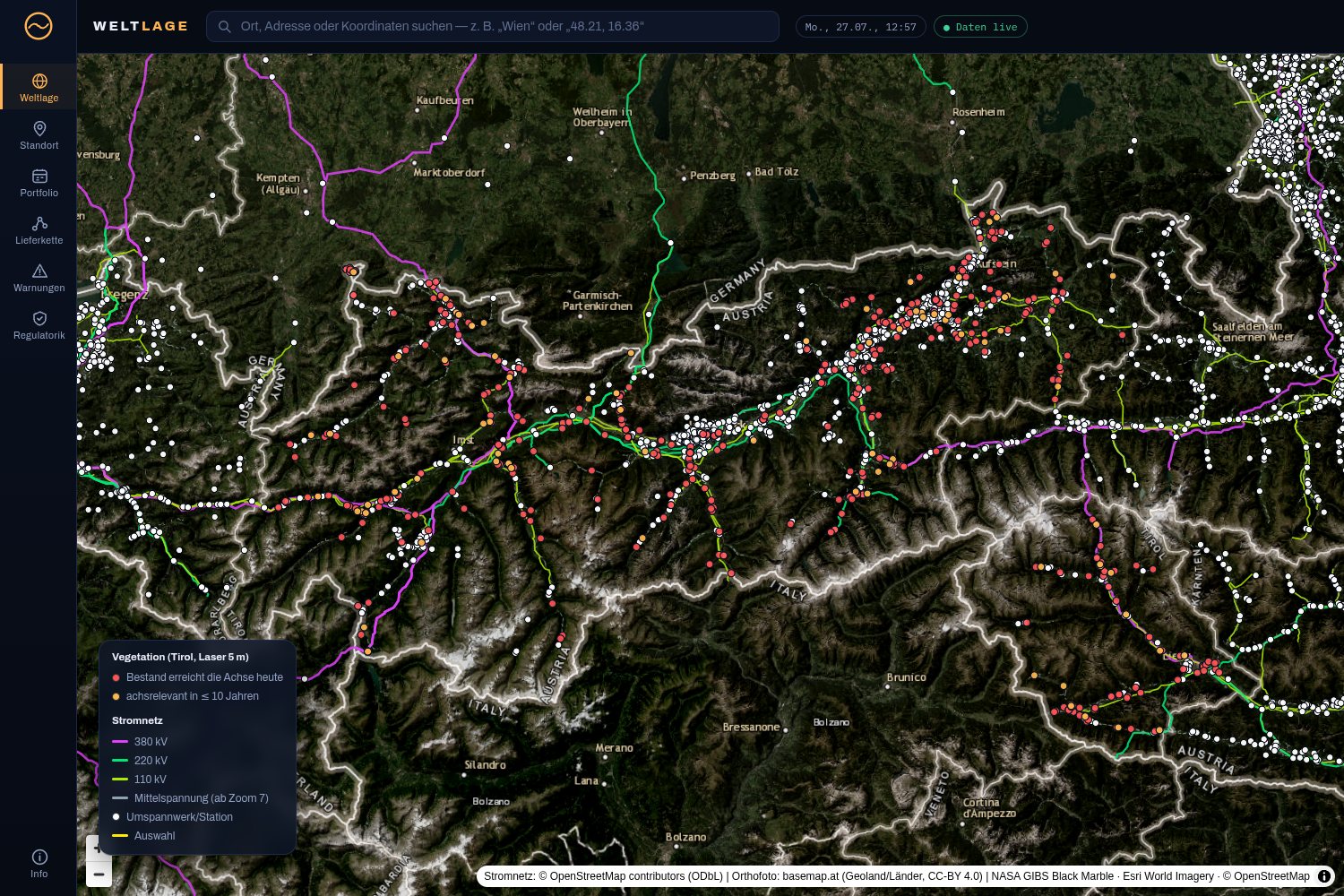The height and width of the screenshot is (896, 1344).
Task: Click the Mittelspannung legend entry
Action: [190, 798]
